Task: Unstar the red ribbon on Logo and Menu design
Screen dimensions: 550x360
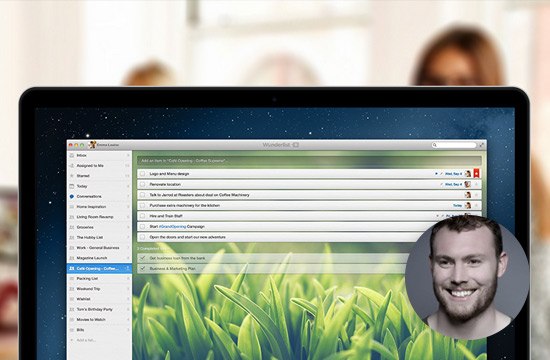Action: coord(476,173)
